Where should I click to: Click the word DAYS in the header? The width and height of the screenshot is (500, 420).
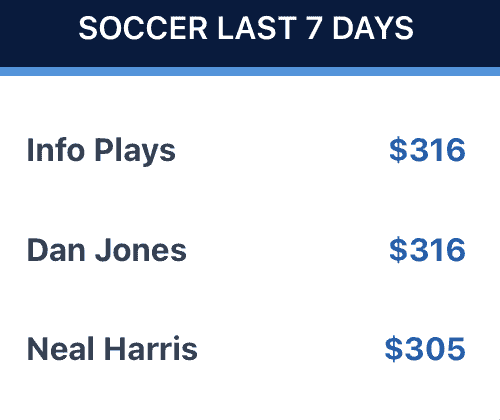point(373,28)
